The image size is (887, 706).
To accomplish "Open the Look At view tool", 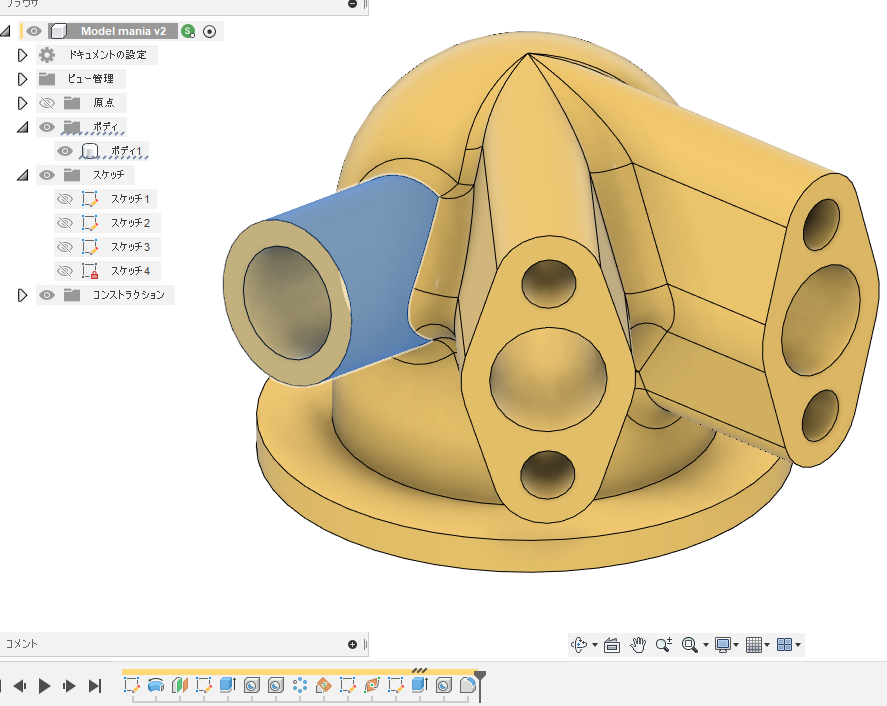I will click(611, 645).
